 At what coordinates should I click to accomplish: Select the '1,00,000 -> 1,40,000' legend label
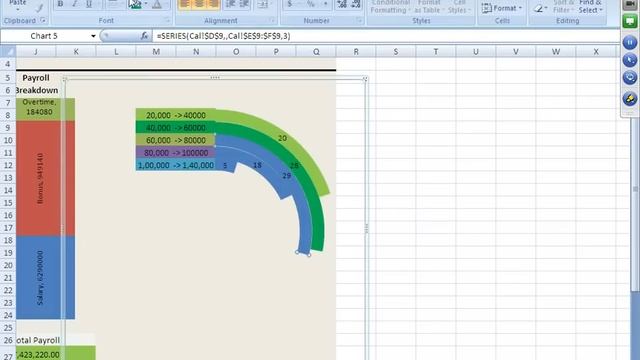pos(176,165)
